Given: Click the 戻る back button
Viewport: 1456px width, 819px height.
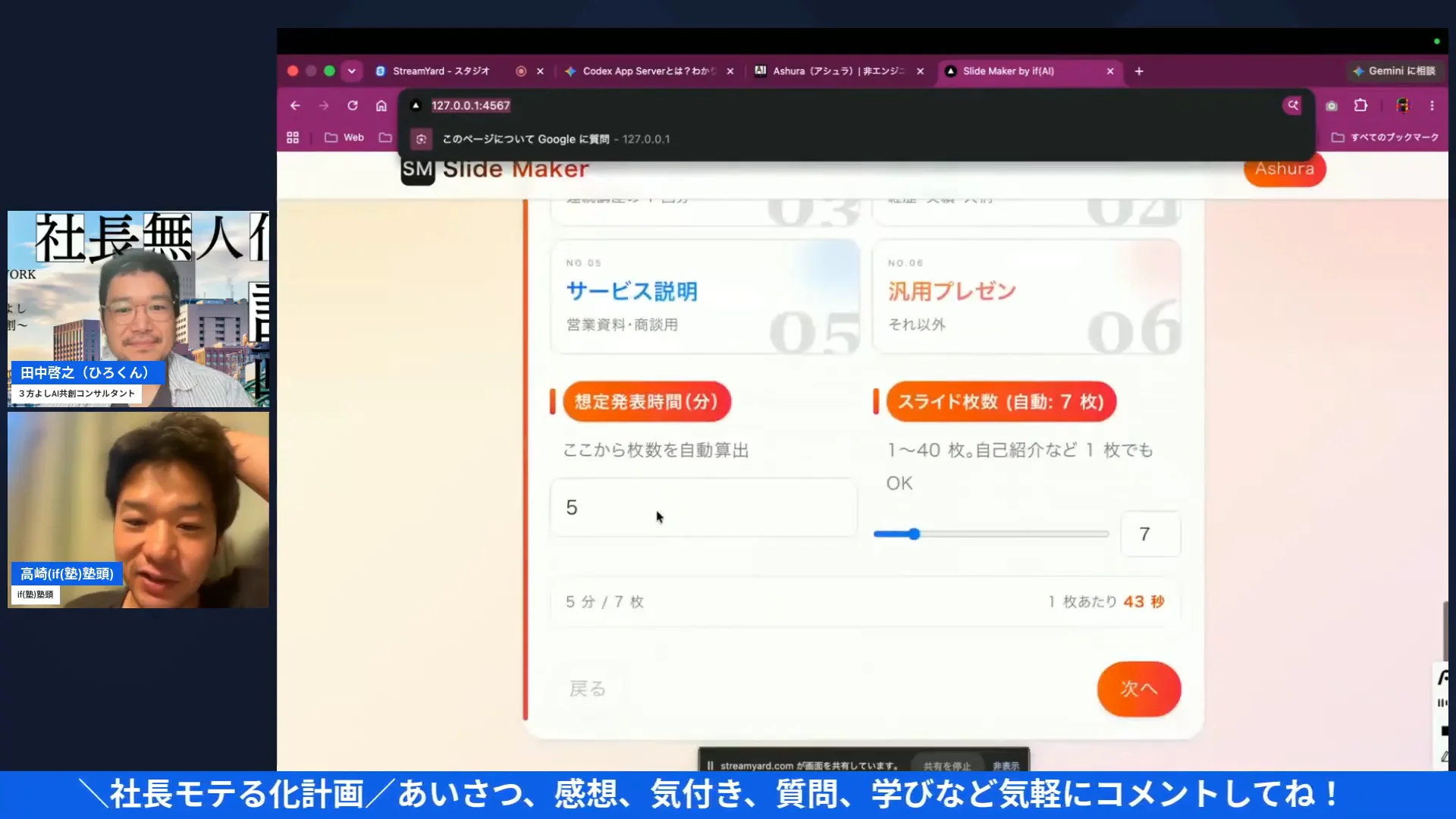Looking at the screenshot, I should click(588, 689).
